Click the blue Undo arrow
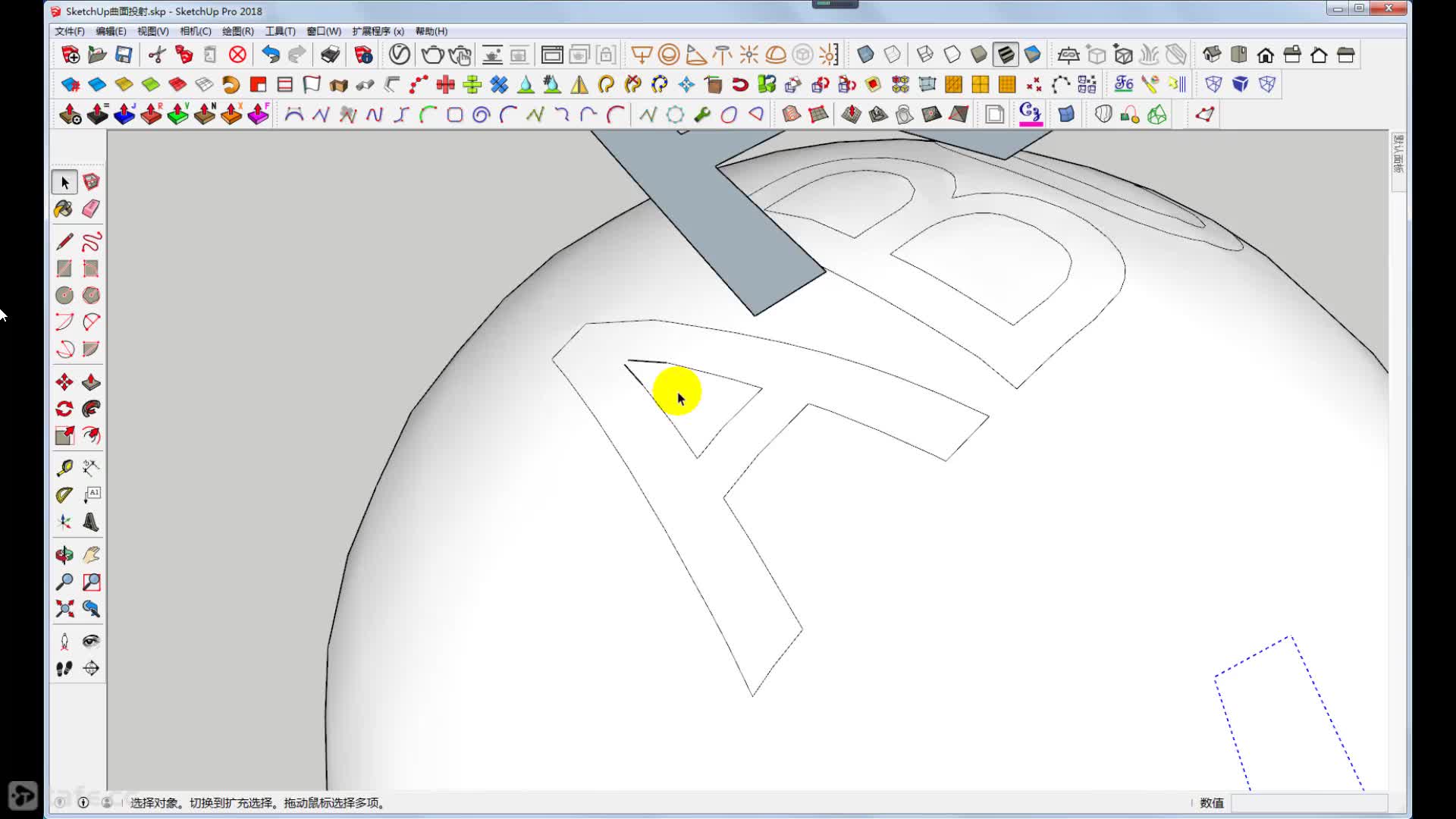The height and width of the screenshot is (819, 1456). 271,55
